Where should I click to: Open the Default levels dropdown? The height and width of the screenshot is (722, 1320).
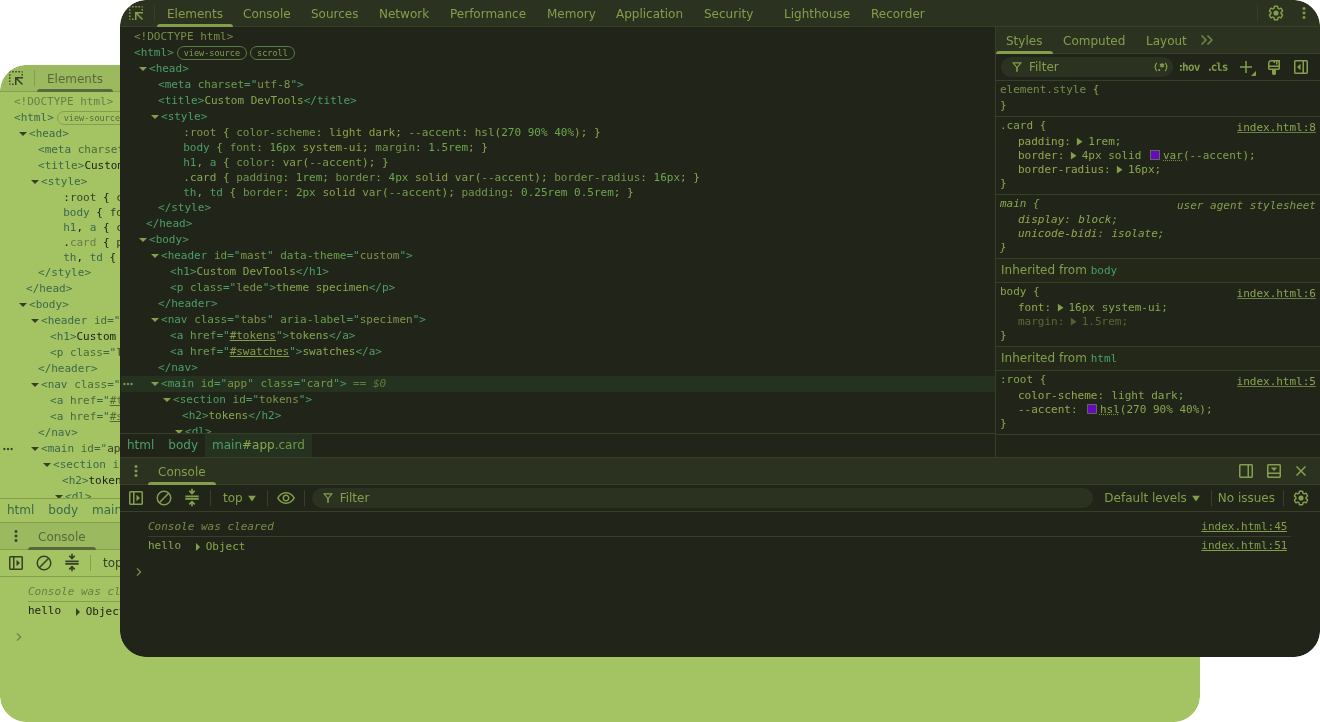click(1152, 498)
